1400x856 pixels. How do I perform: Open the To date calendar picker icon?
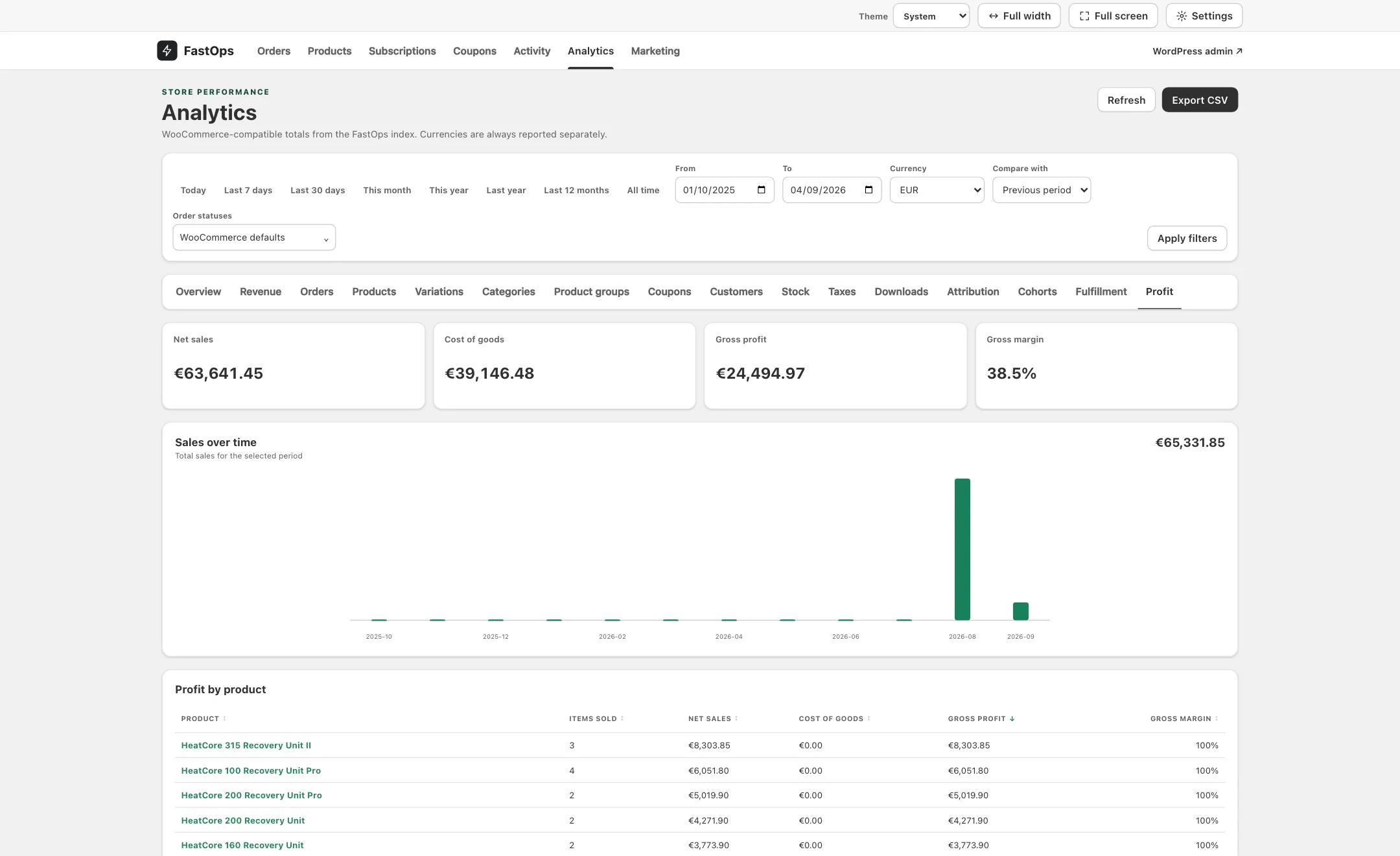pos(869,190)
